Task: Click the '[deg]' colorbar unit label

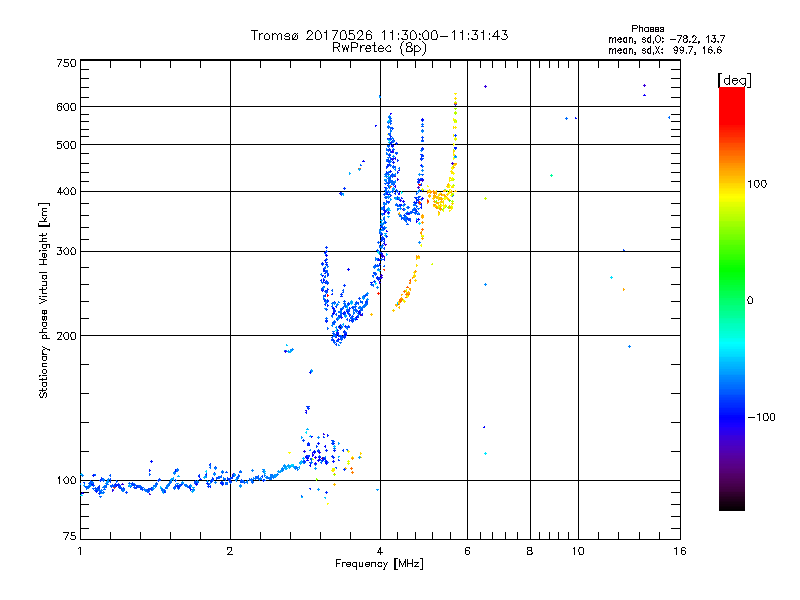Action: click(734, 80)
